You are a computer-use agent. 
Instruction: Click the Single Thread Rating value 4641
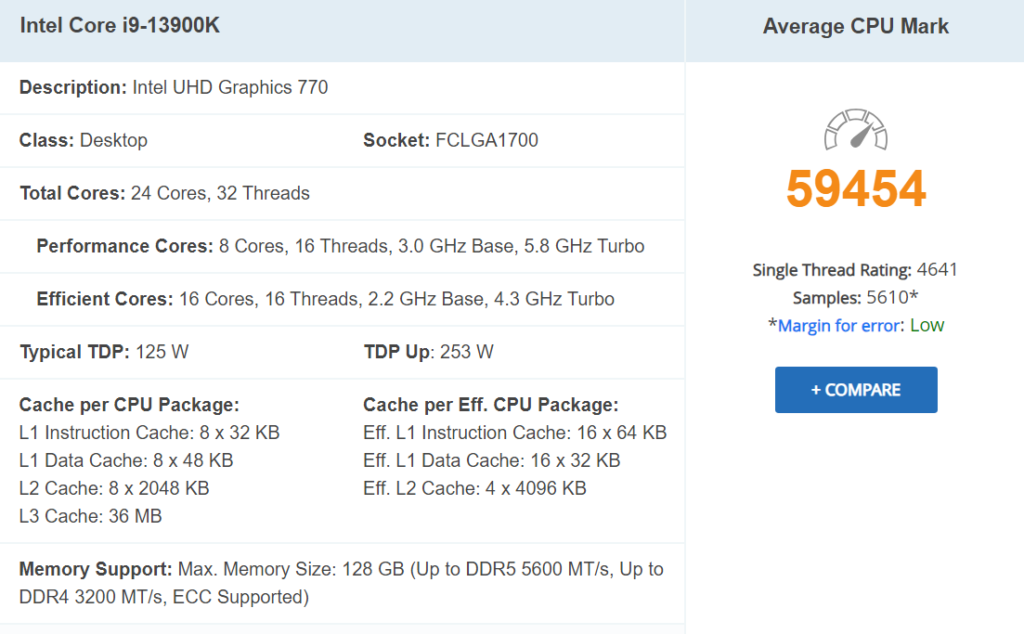point(936,269)
